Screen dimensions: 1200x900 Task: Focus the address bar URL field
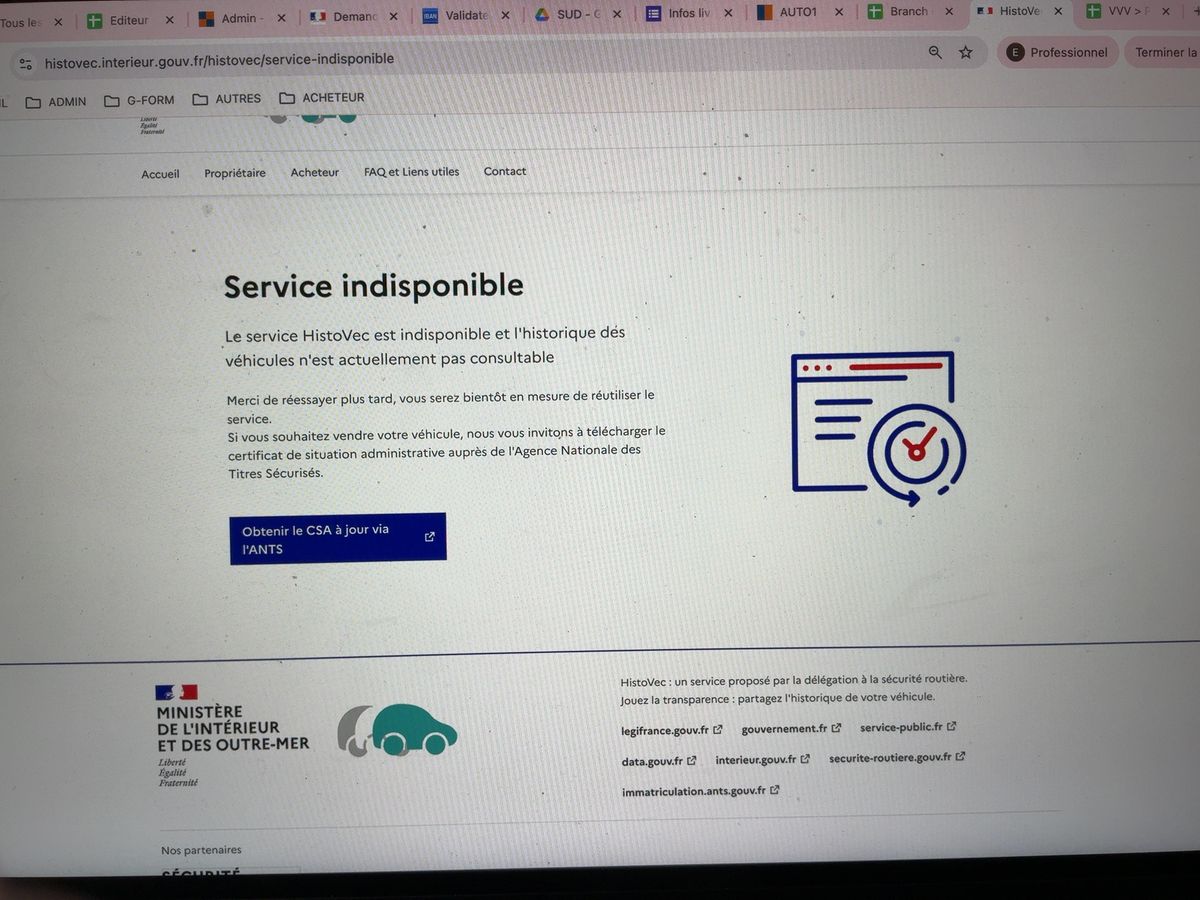click(219, 59)
